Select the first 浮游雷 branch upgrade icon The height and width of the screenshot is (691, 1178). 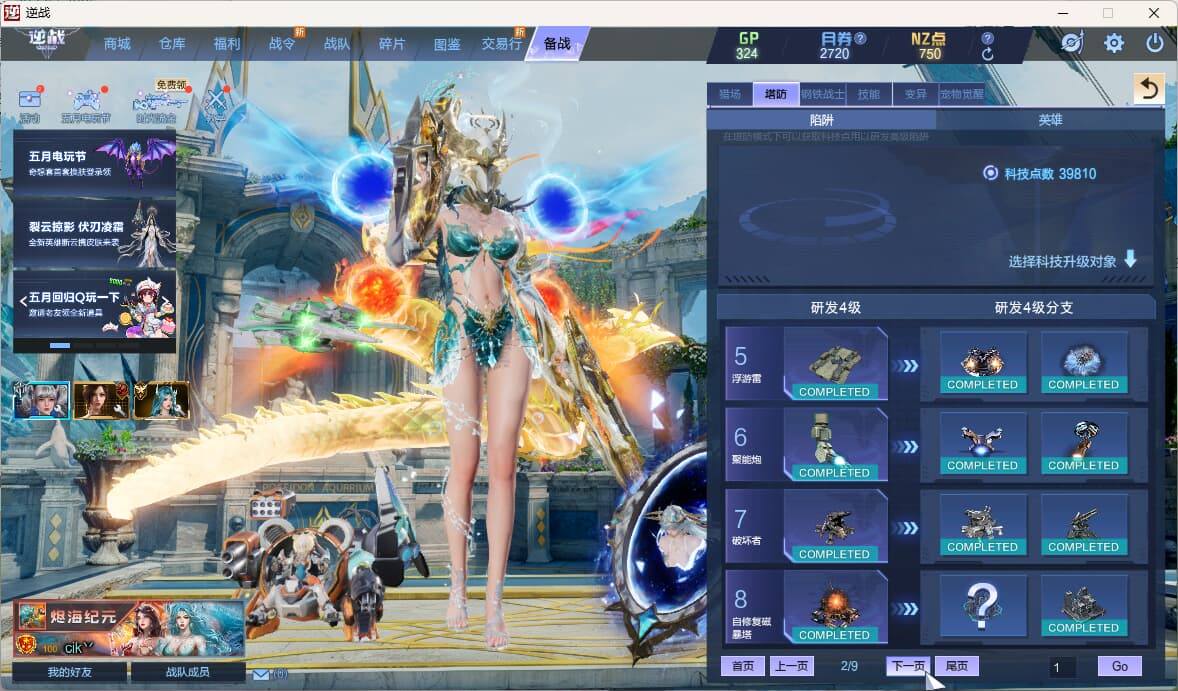[x=982, y=363]
